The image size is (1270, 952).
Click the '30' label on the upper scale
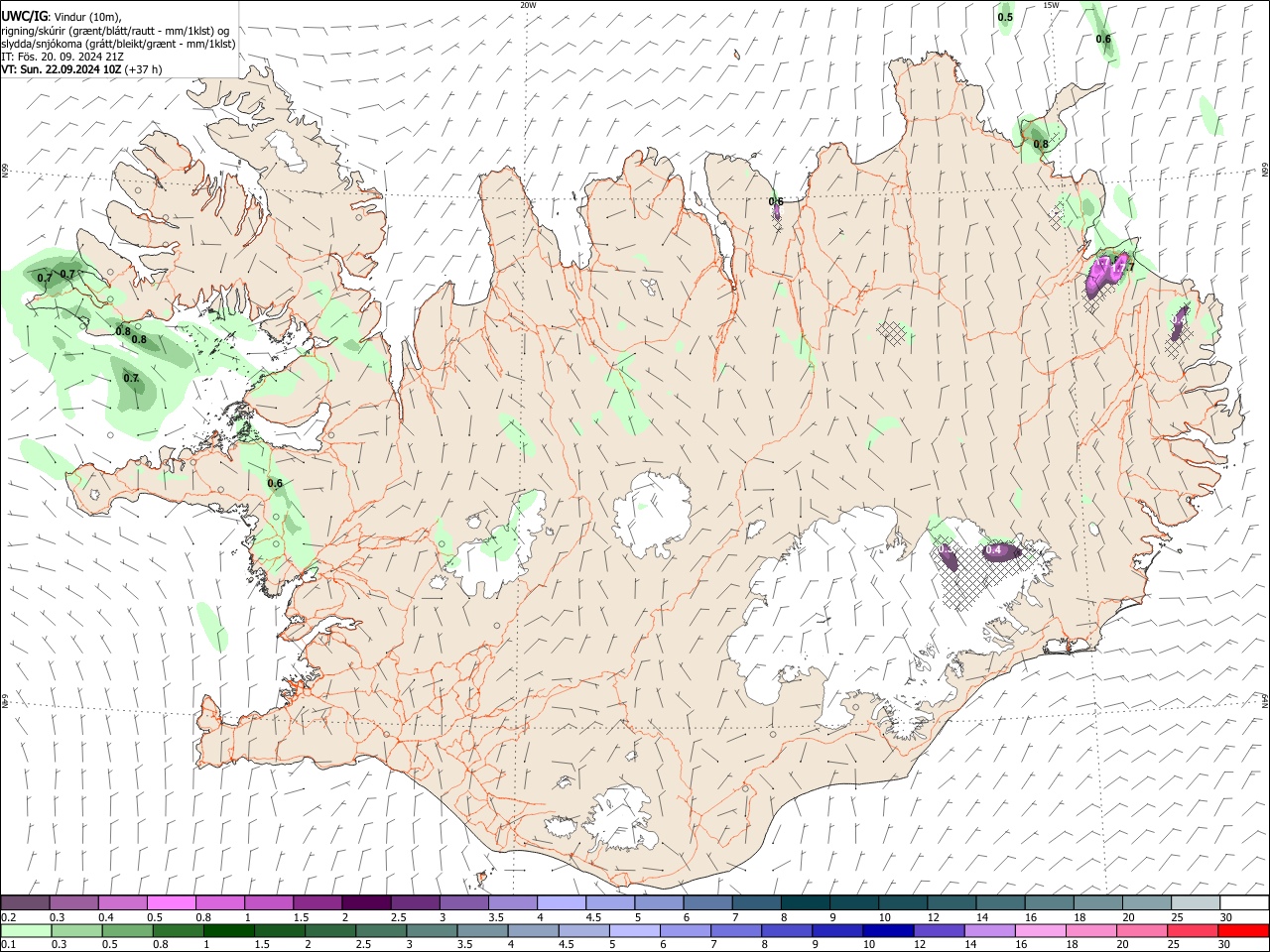1225,917
